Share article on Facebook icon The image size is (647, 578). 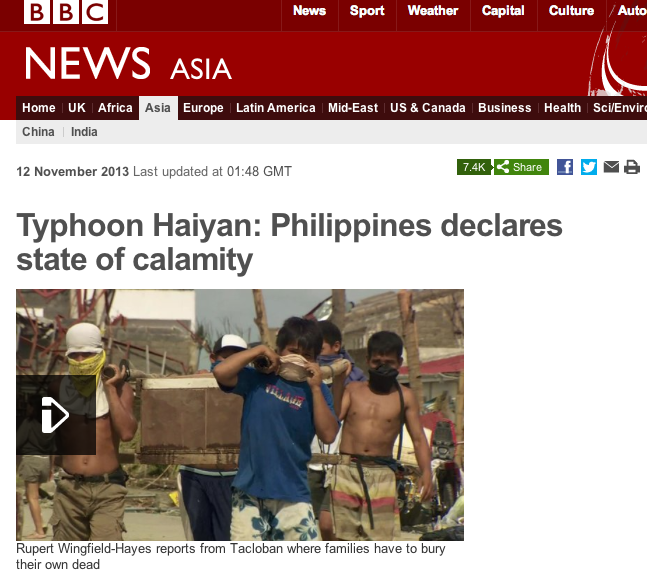(x=565, y=167)
